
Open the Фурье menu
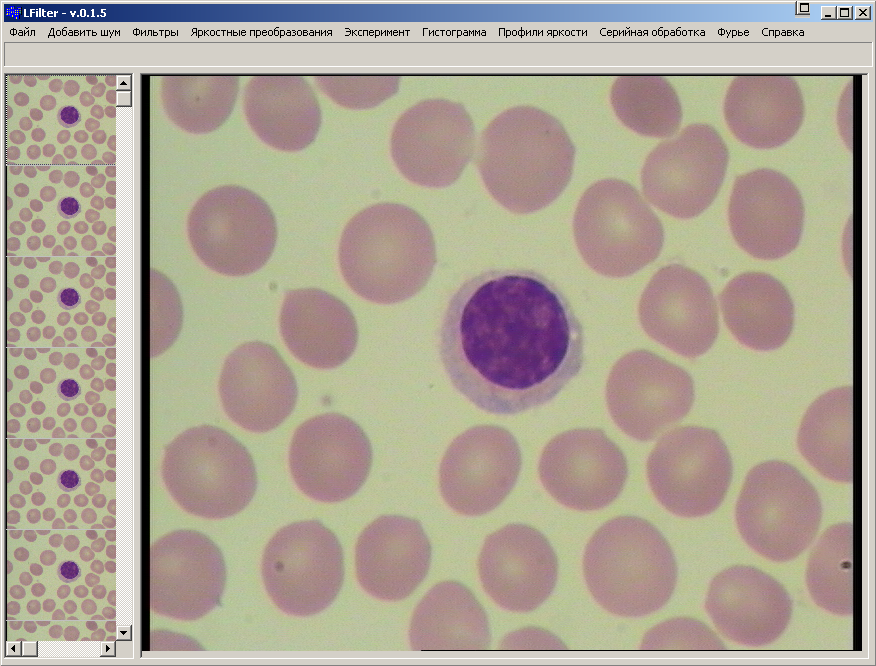[x=733, y=32]
